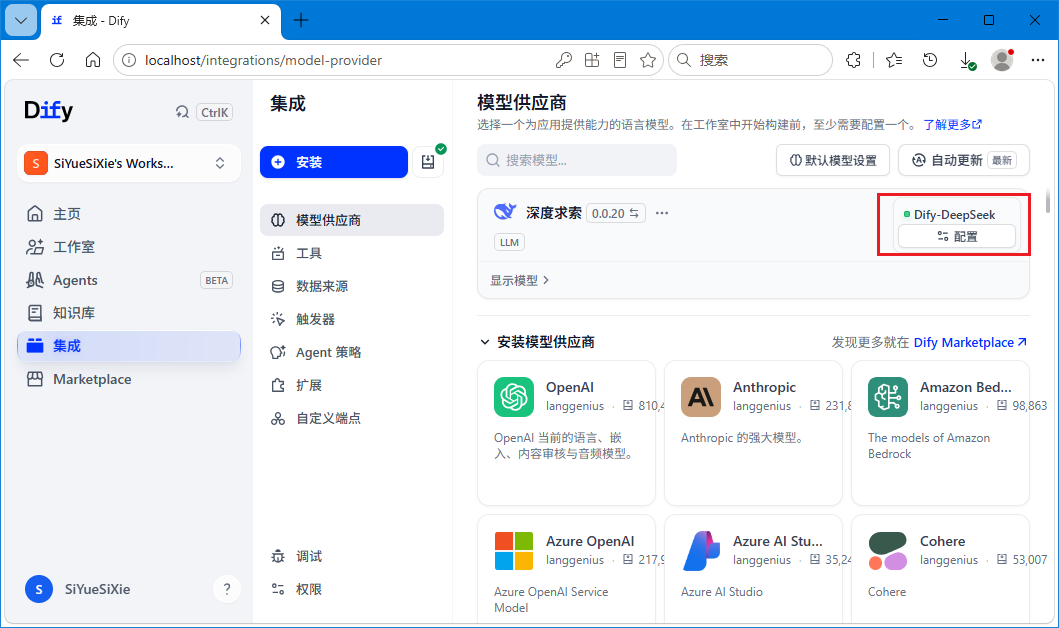Click the LLM tag under 深度求索
The image size is (1059, 628).
point(509,242)
